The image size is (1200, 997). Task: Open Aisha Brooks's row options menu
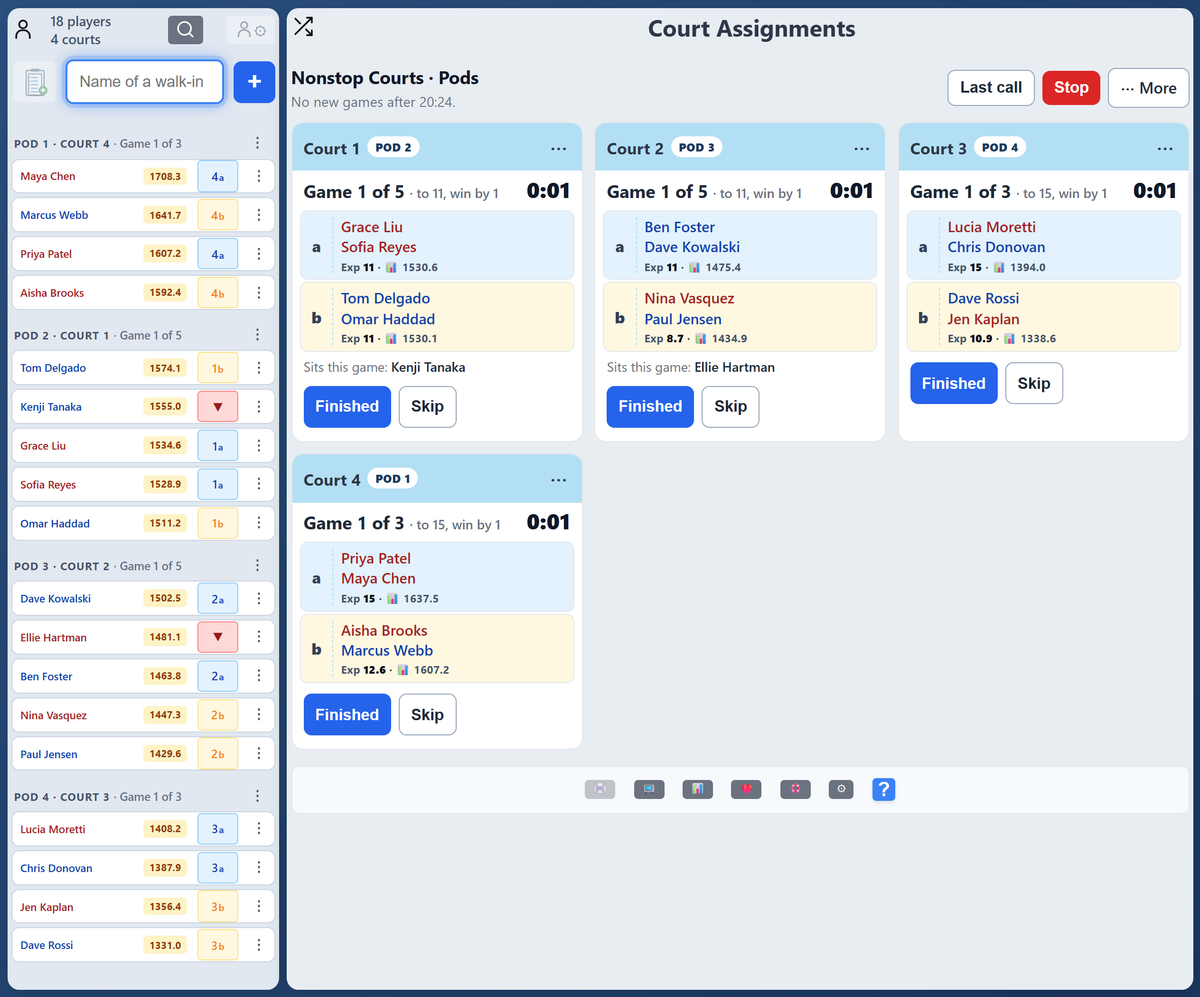point(258,293)
